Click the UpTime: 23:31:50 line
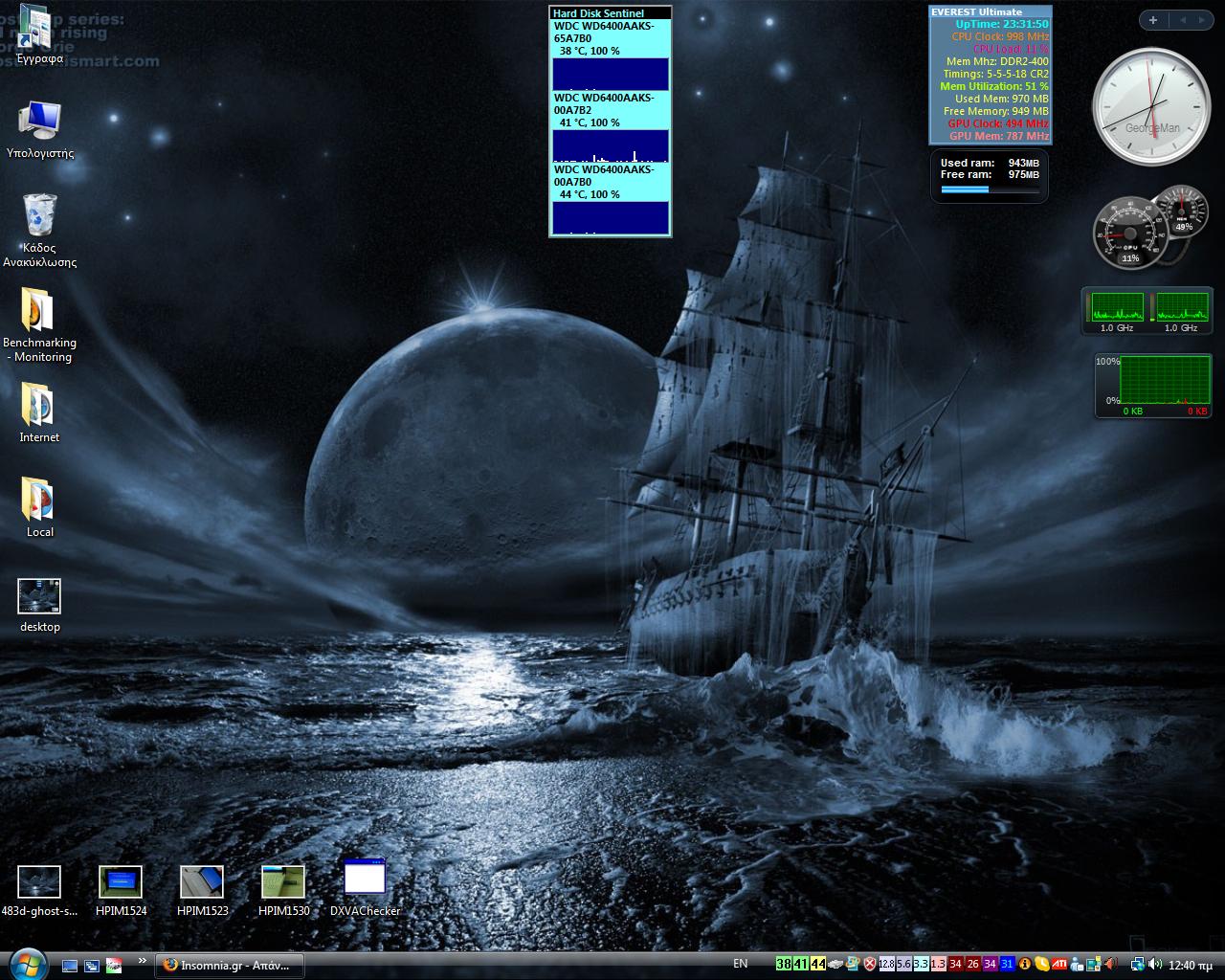Screen dimensions: 1225x980 (1001, 24)
